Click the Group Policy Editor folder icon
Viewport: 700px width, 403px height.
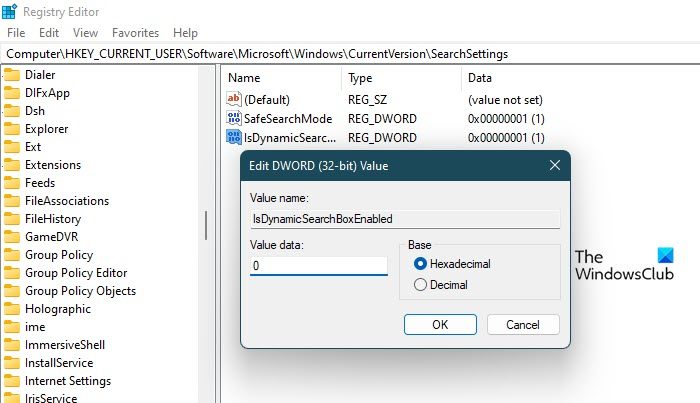[x=12, y=273]
